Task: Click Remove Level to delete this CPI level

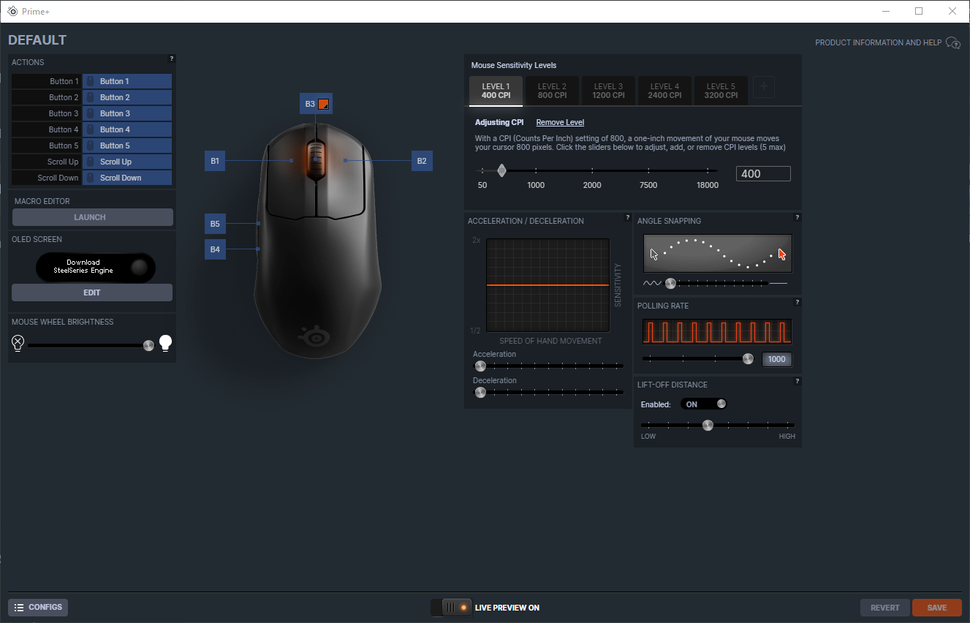Action: pos(560,121)
